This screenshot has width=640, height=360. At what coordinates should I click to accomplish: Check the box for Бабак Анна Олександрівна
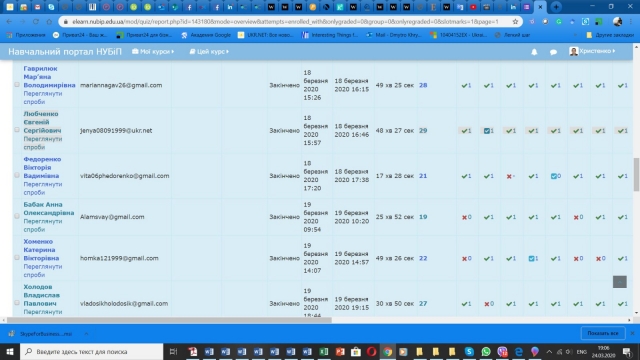[x=17, y=216]
